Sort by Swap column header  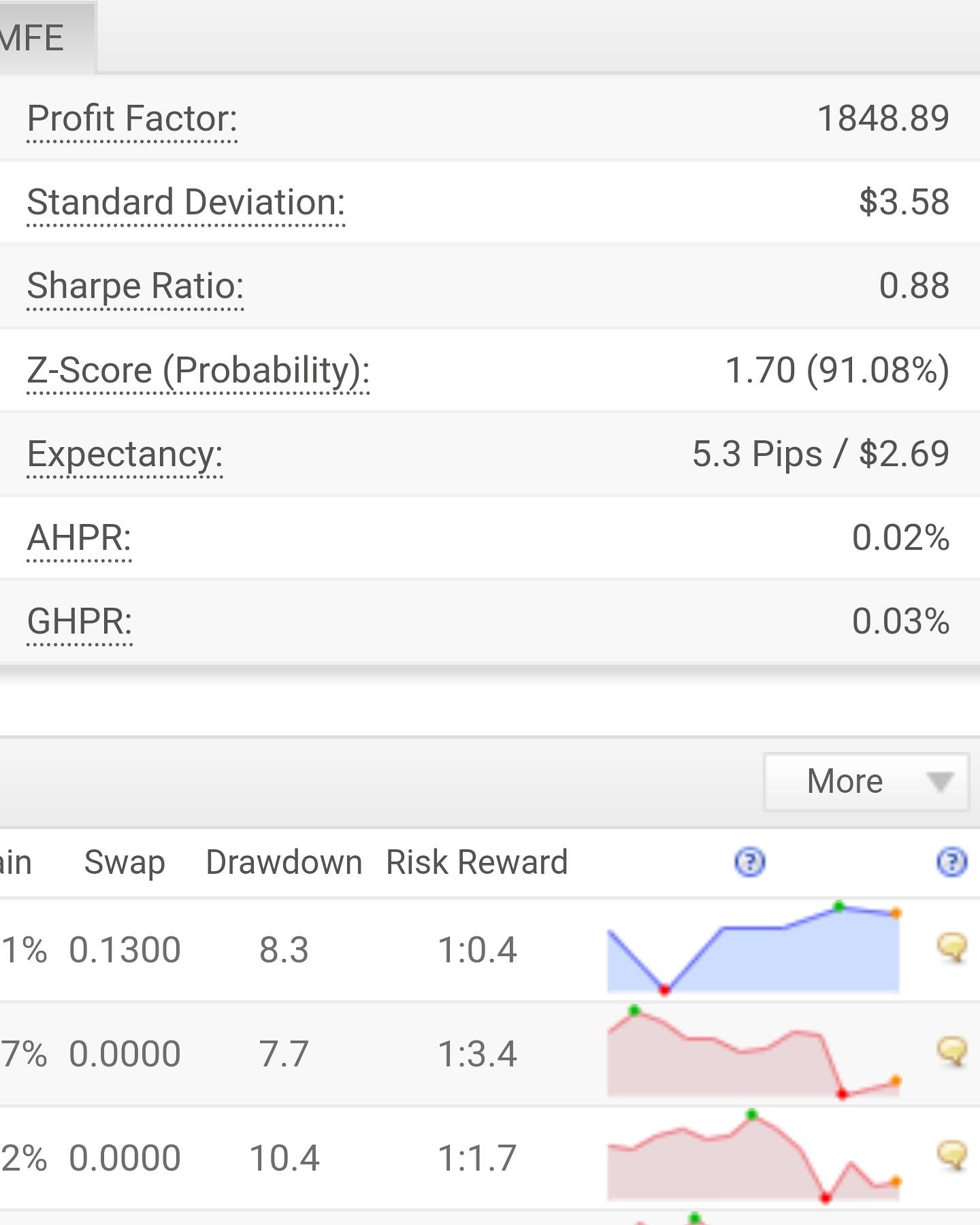tap(125, 863)
